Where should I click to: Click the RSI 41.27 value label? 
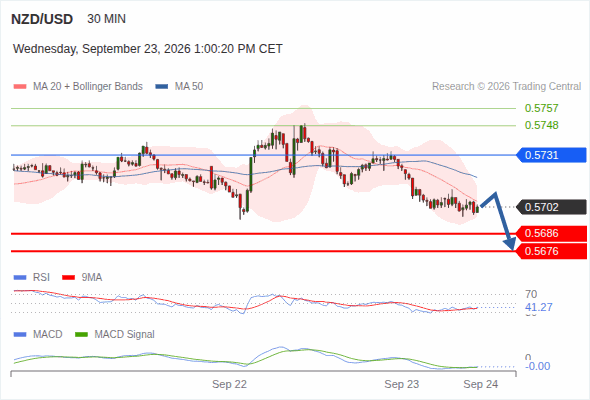coord(539,307)
